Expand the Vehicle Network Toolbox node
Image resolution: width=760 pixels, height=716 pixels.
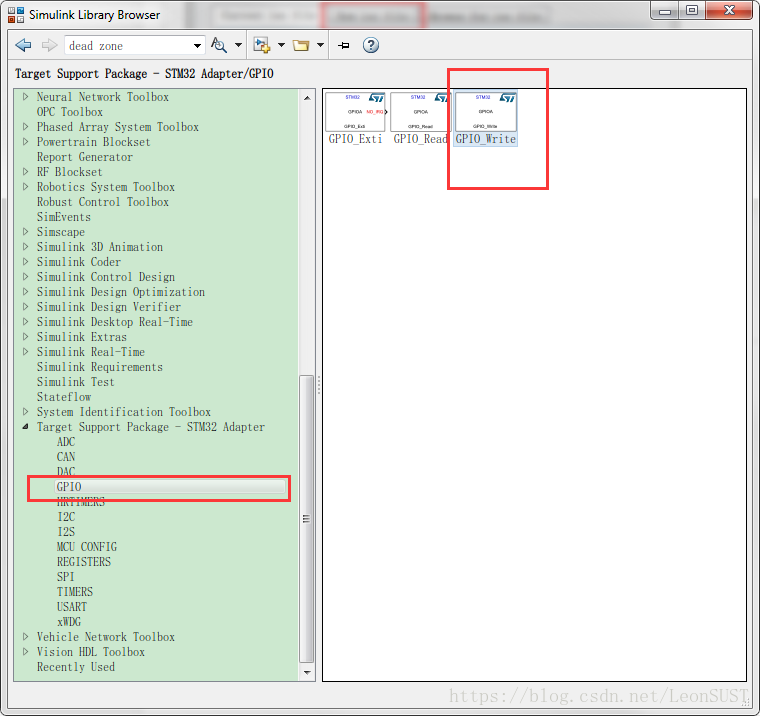click(26, 637)
